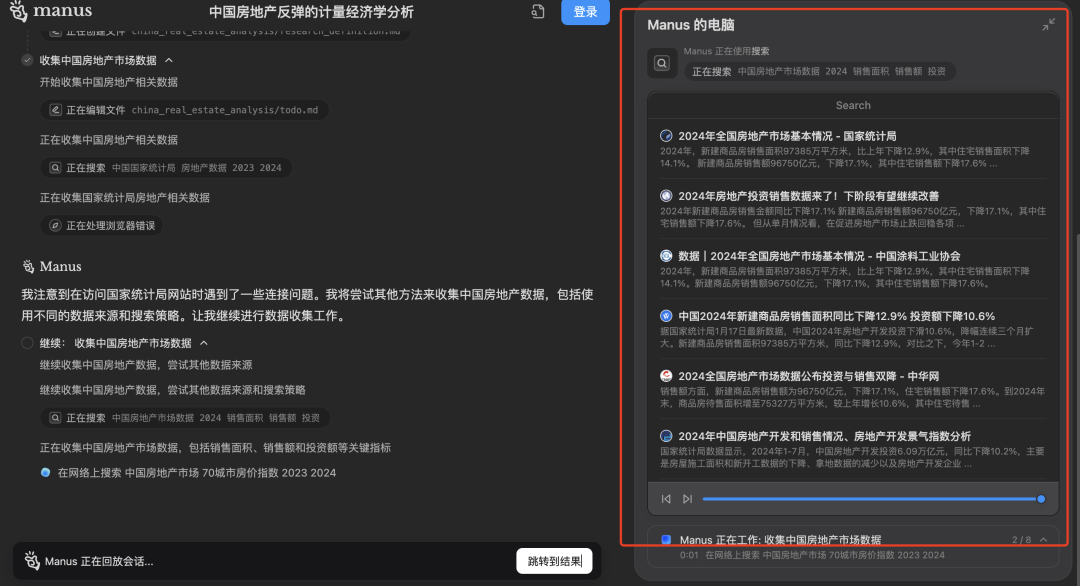Image resolution: width=1080 pixels, height=586 pixels.
Task: Click Manus 正在使用搜索 label
Action: 726,51
